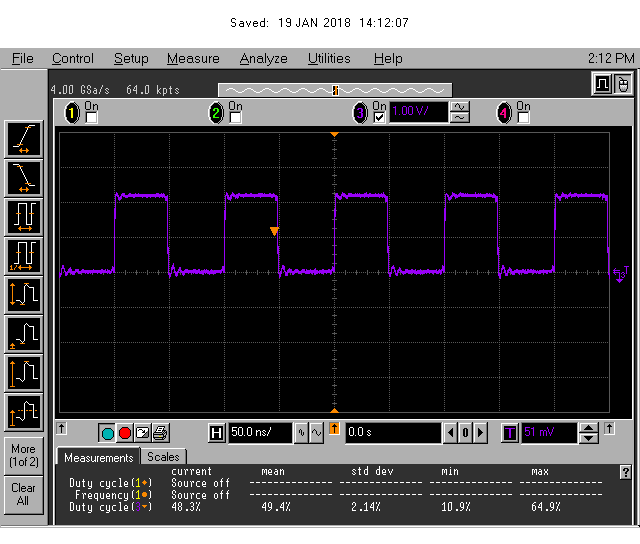Open the Measure menu
The height and width of the screenshot is (544, 640).
pos(193,59)
